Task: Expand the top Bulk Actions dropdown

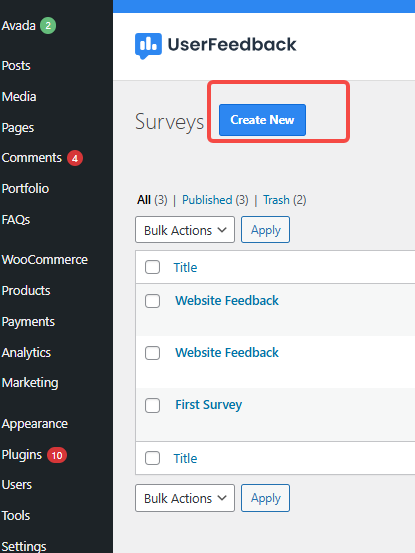Action: click(185, 230)
